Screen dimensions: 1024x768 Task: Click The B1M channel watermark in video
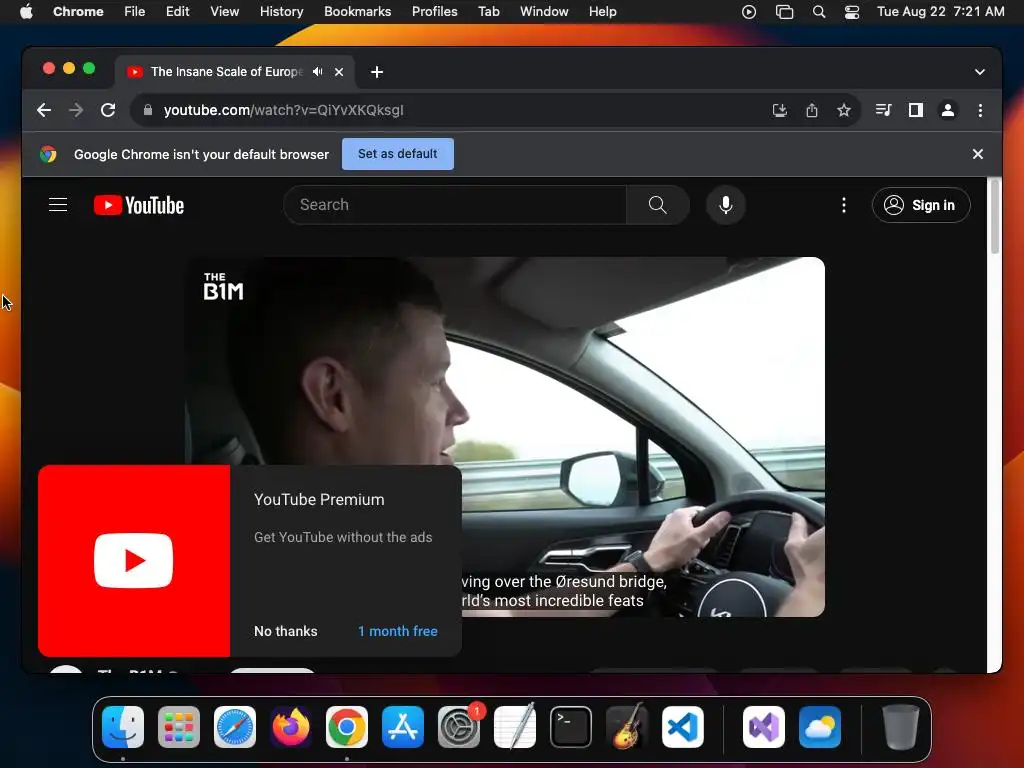coord(223,287)
